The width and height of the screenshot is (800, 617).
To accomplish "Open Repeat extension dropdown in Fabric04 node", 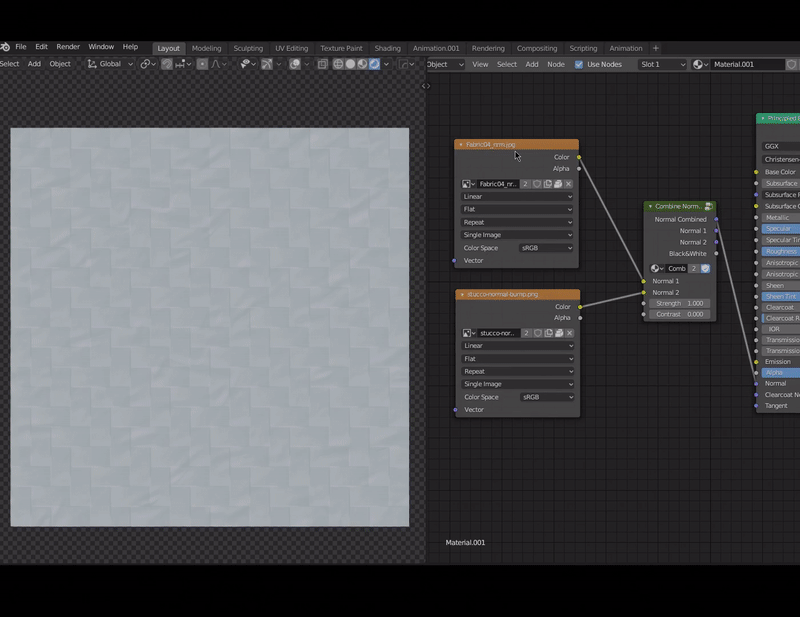I will [517, 223].
